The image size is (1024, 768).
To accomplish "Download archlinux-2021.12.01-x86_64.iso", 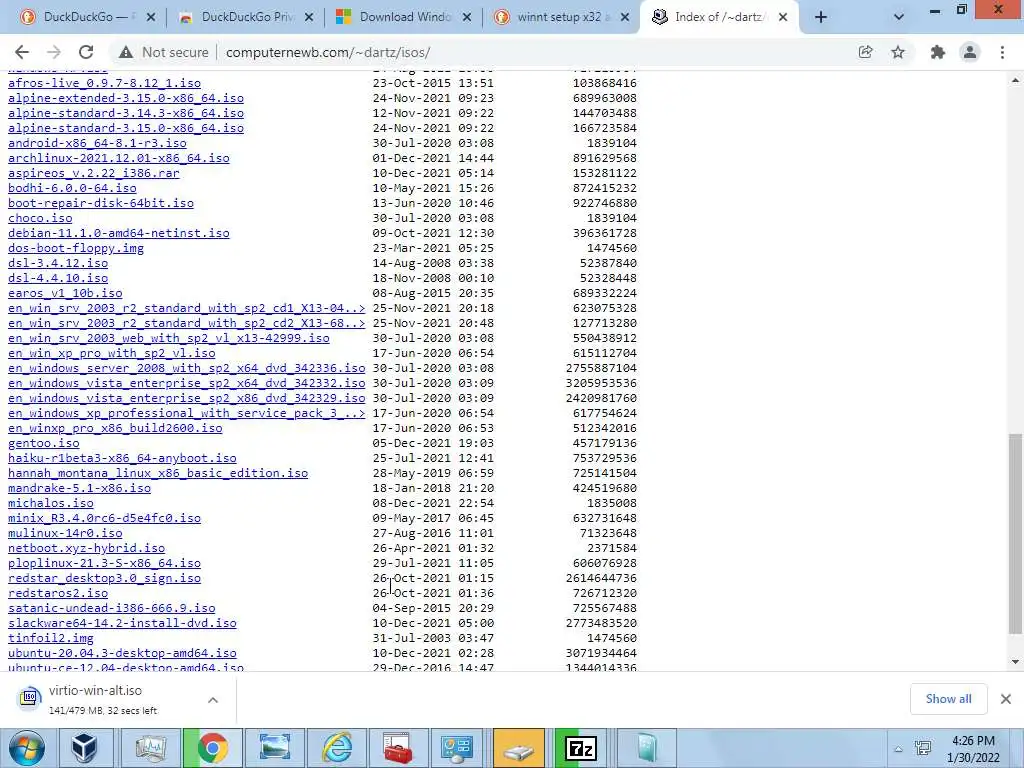I will coord(119,158).
